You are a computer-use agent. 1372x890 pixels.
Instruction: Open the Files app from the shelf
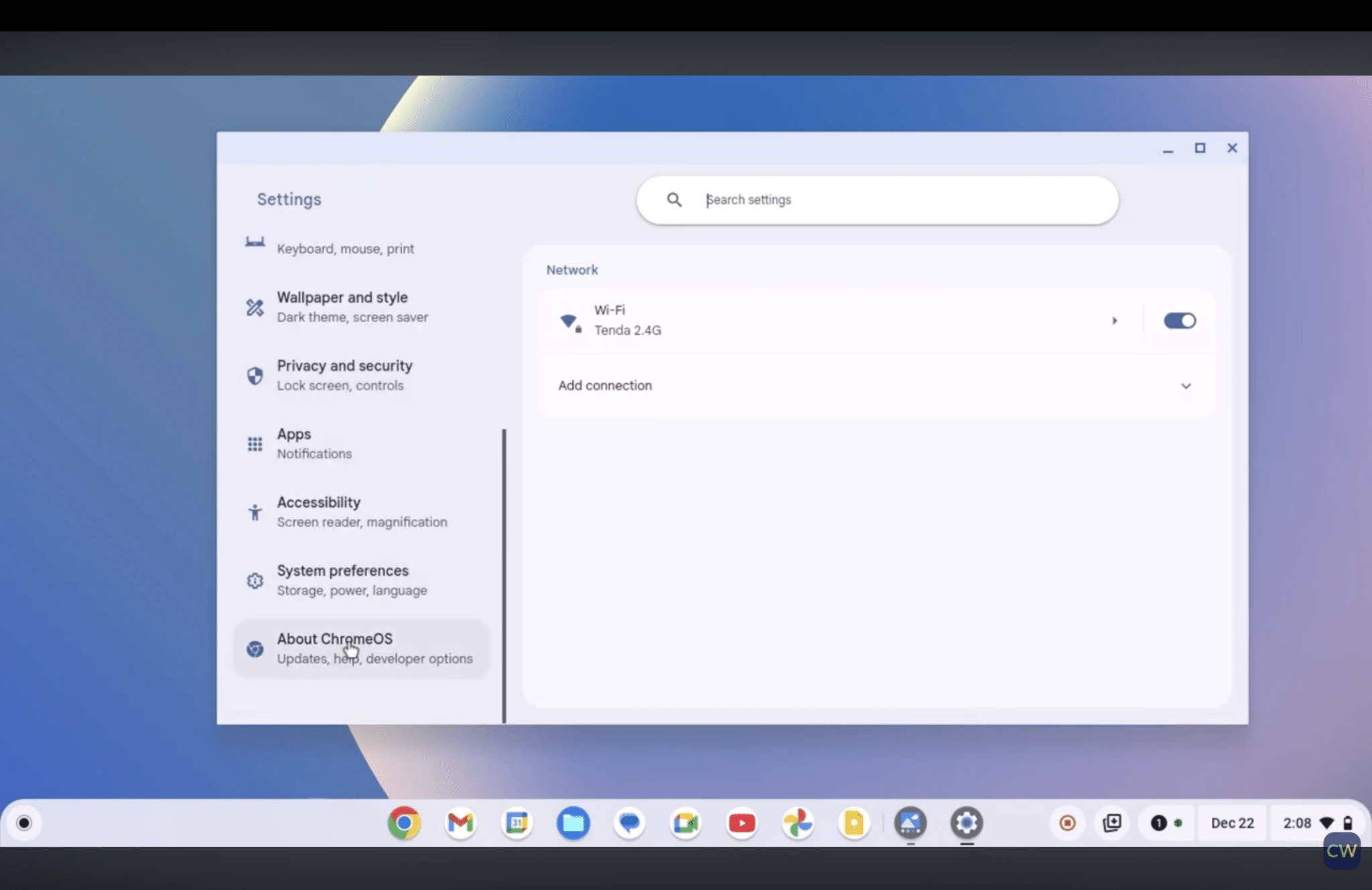point(573,822)
